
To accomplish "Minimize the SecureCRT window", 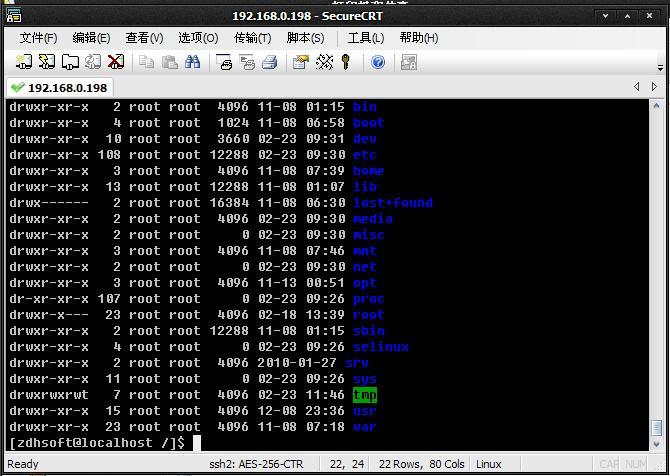I will pyautogui.click(x=605, y=16).
